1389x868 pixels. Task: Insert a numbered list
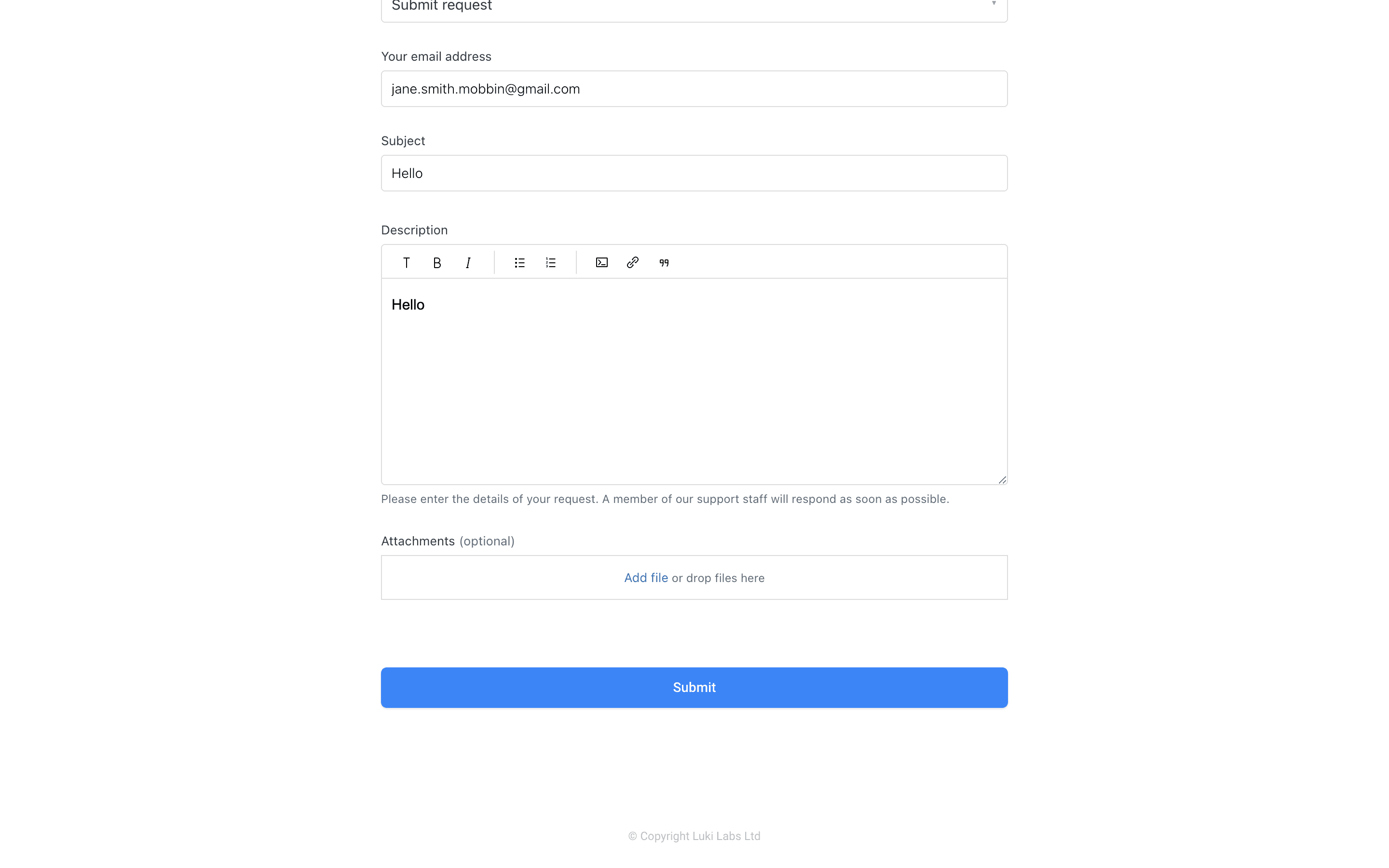[x=550, y=262]
